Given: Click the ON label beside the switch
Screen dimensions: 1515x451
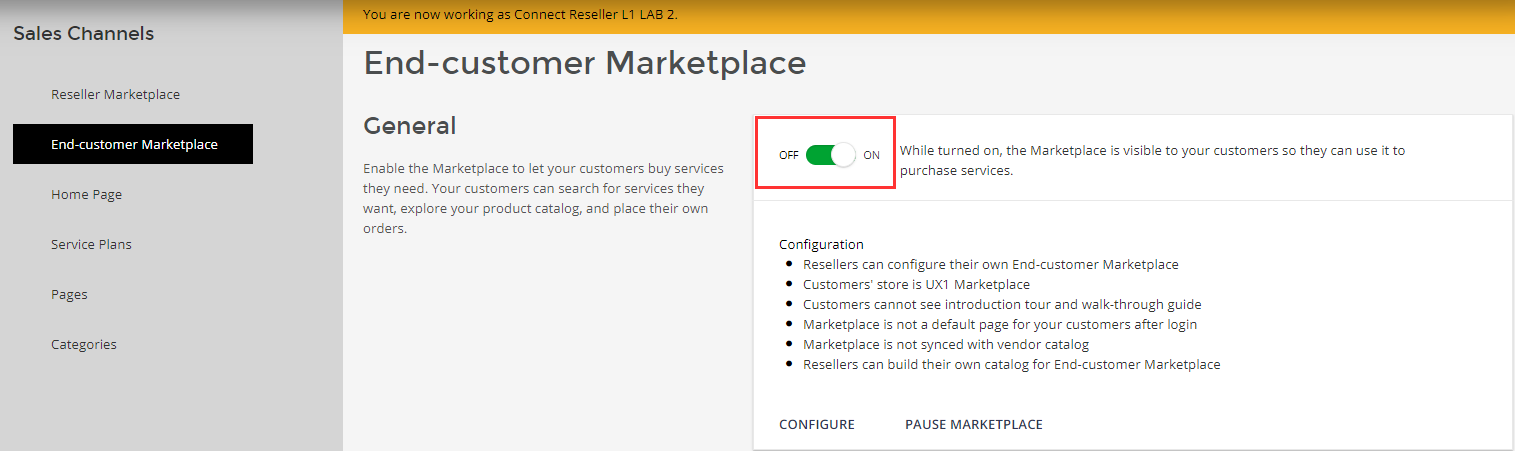Looking at the screenshot, I should (x=871, y=155).
